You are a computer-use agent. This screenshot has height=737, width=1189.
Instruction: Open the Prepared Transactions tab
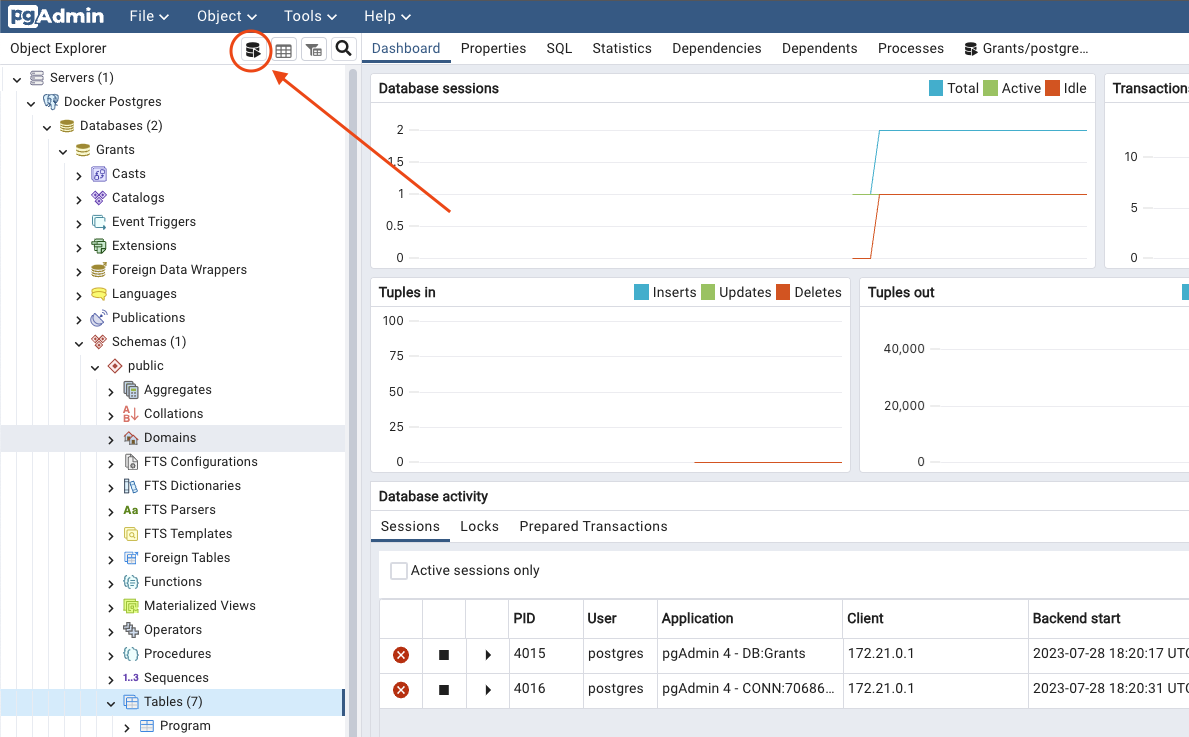pyautogui.click(x=593, y=526)
